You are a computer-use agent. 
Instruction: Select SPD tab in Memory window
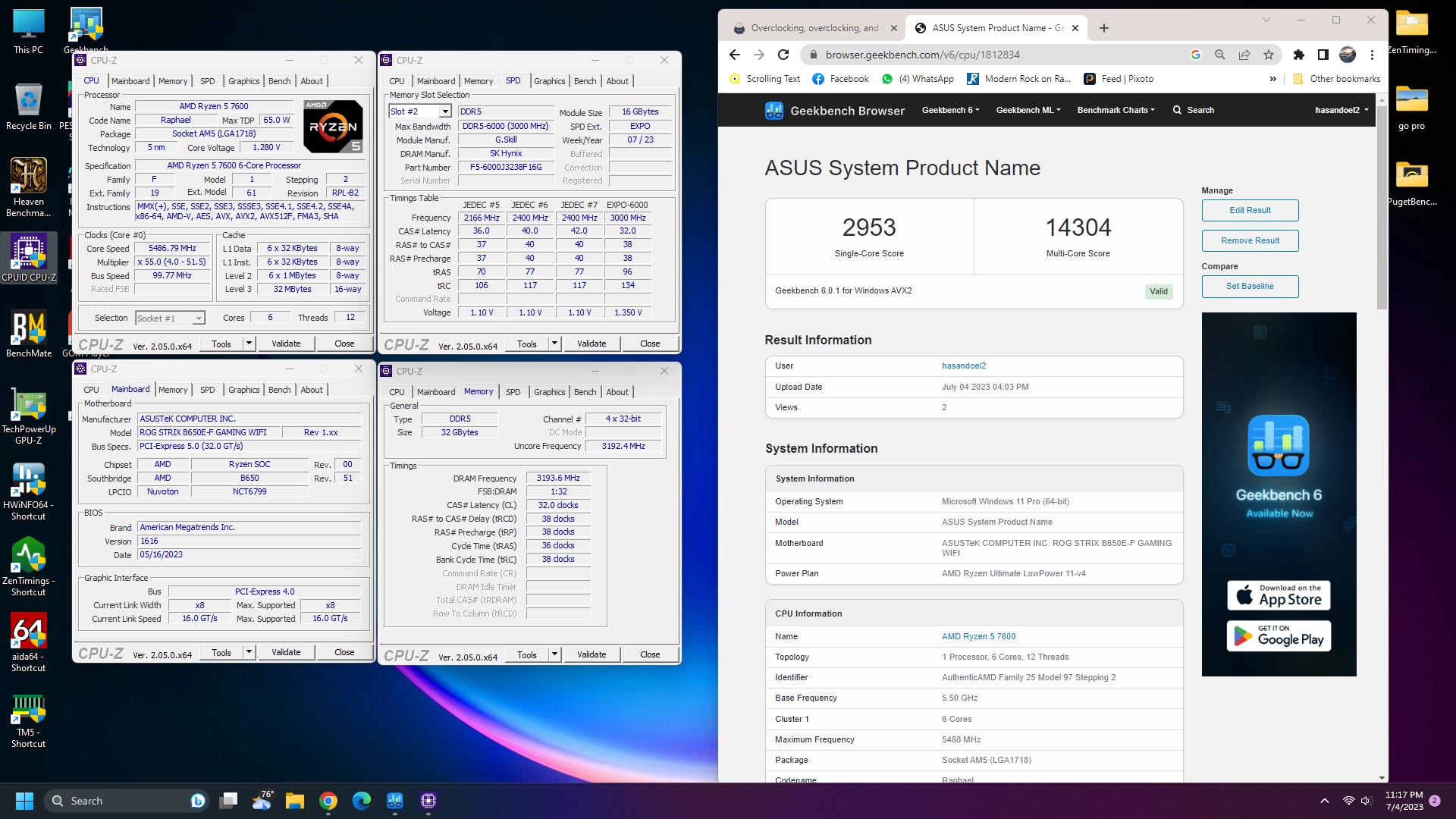click(x=513, y=392)
